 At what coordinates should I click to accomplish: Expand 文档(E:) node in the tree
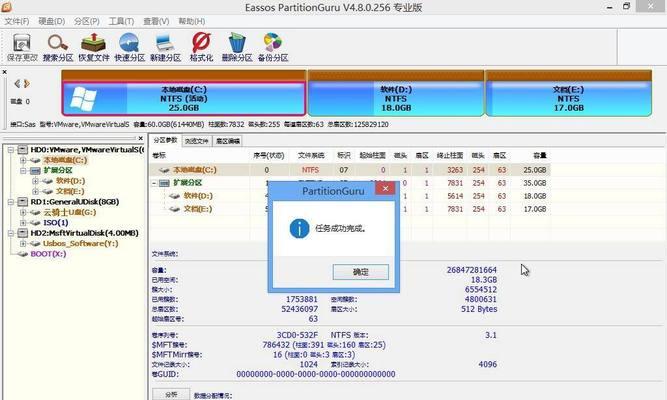pos(35,191)
